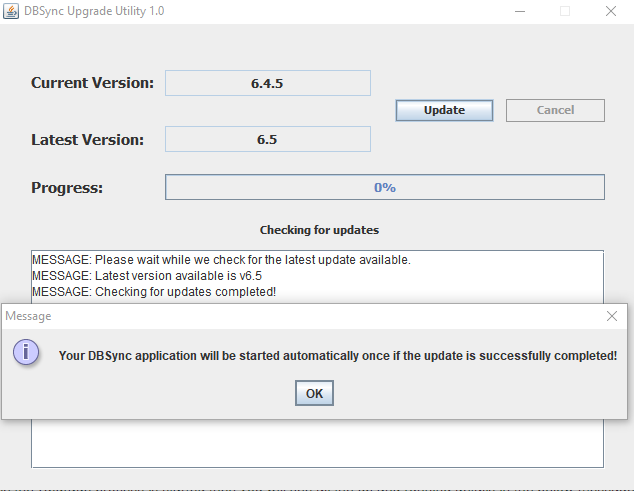Minimize the DBSync Upgrade Utility window
The height and width of the screenshot is (491, 634).
[x=519, y=11]
